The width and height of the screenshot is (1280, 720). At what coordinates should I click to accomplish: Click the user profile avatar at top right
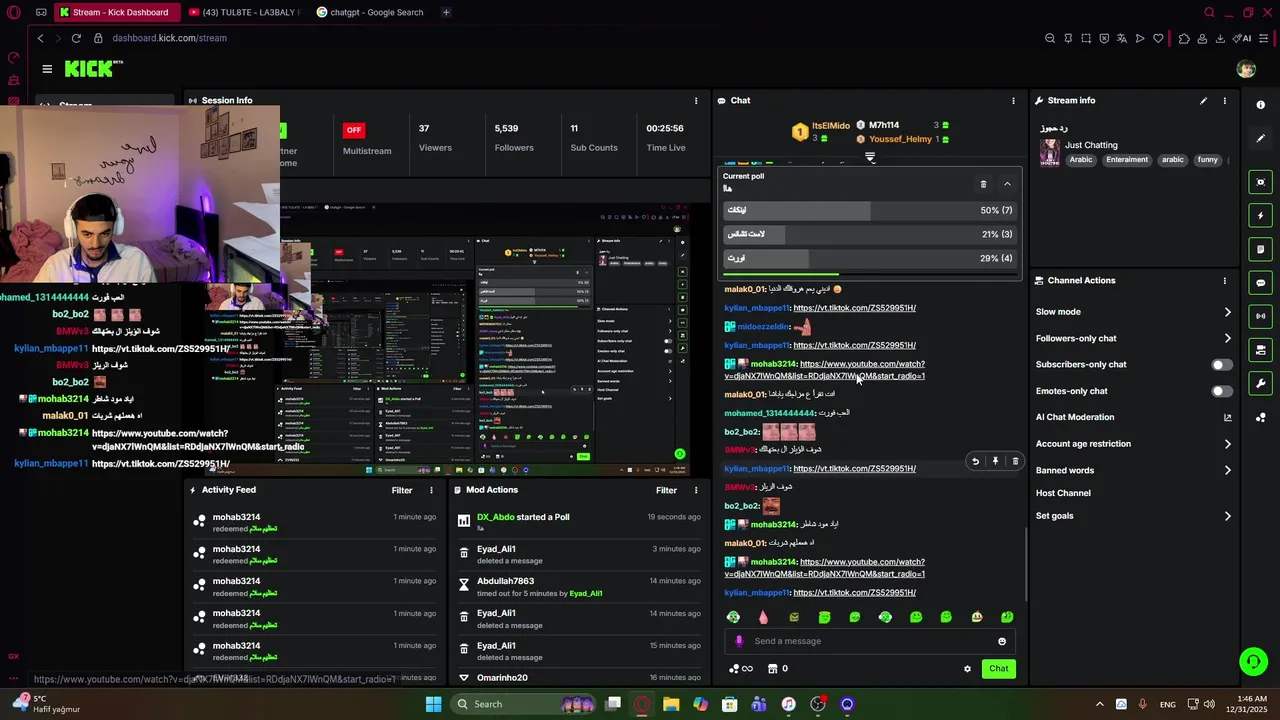(1246, 69)
